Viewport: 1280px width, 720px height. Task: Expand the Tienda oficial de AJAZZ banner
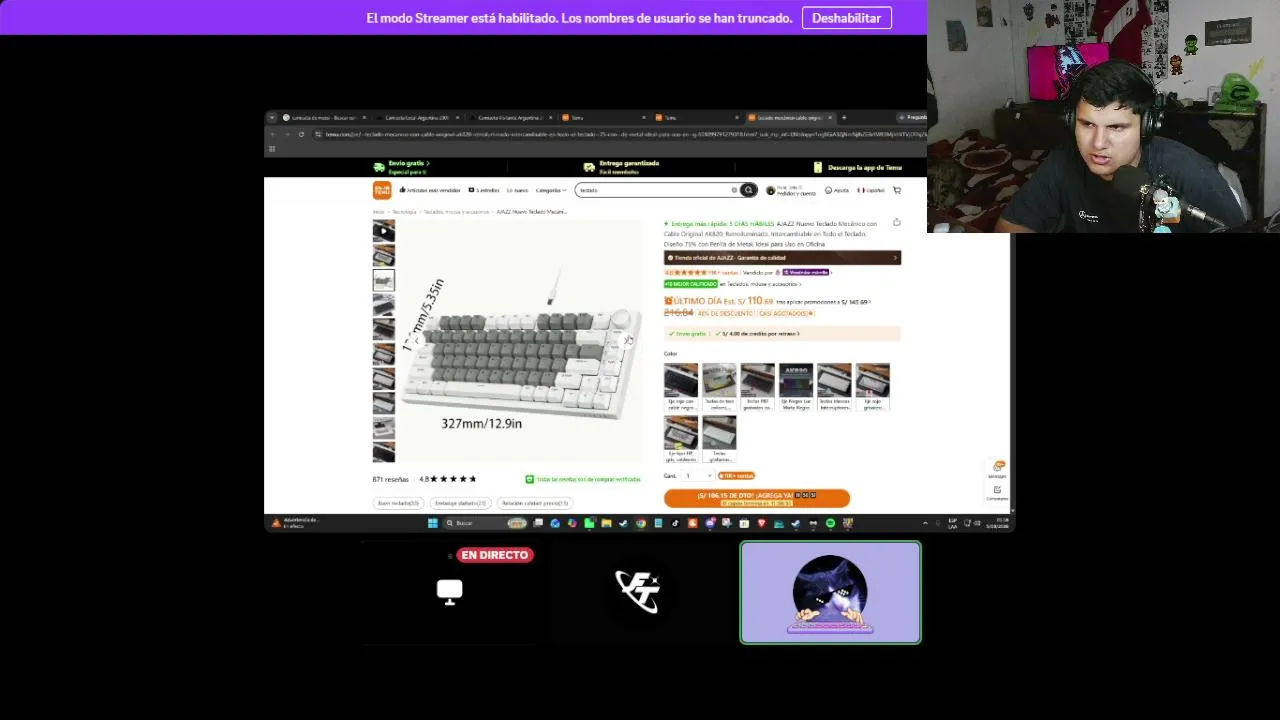click(782, 258)
